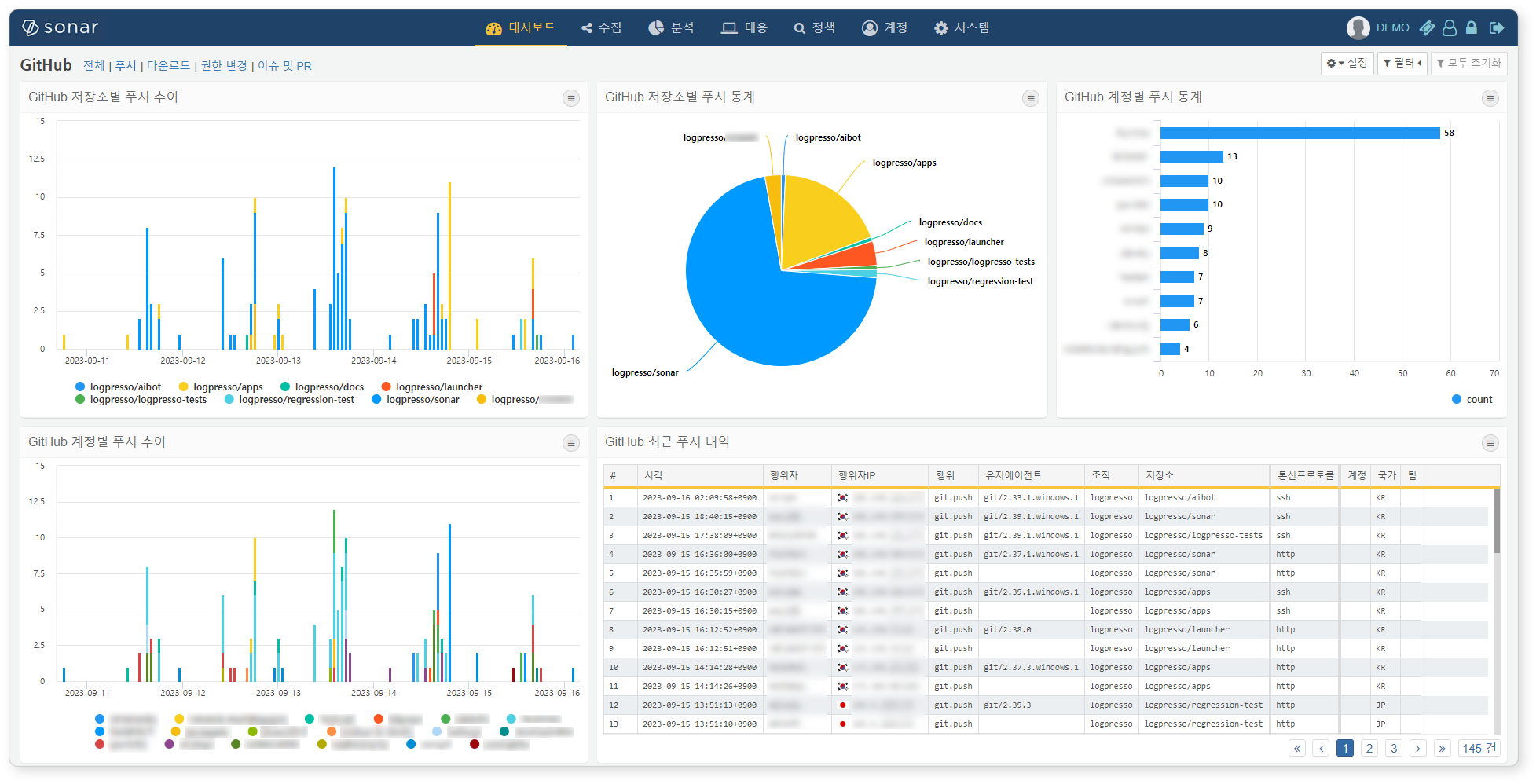Click the DEMO user avatar
Image resolution: width=1536 pixels, height=784 pixels.
(x=1358, y=27)
